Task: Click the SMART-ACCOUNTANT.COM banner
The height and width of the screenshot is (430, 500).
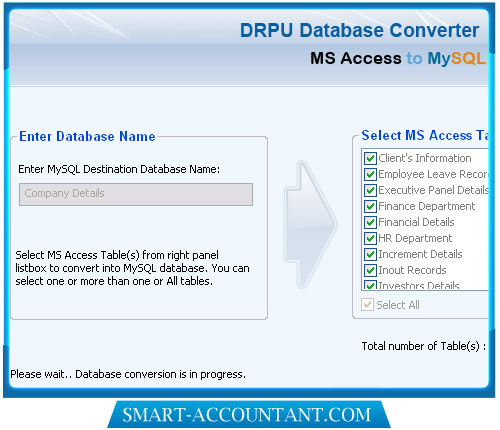Action: [249, 415]
